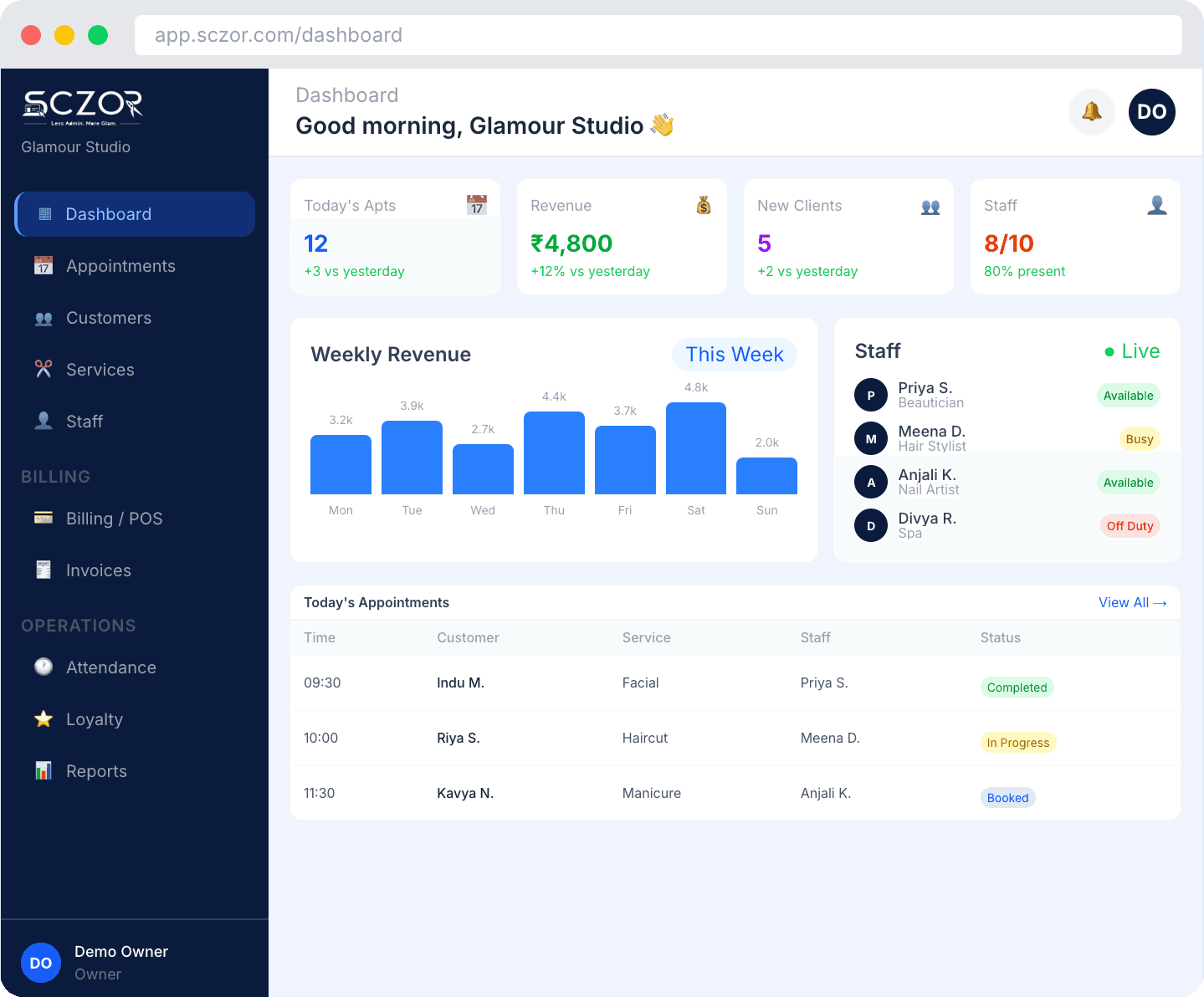Click Divya R. Off Duty badge
Screen dimensions: 1204x997
point(1130,526)
